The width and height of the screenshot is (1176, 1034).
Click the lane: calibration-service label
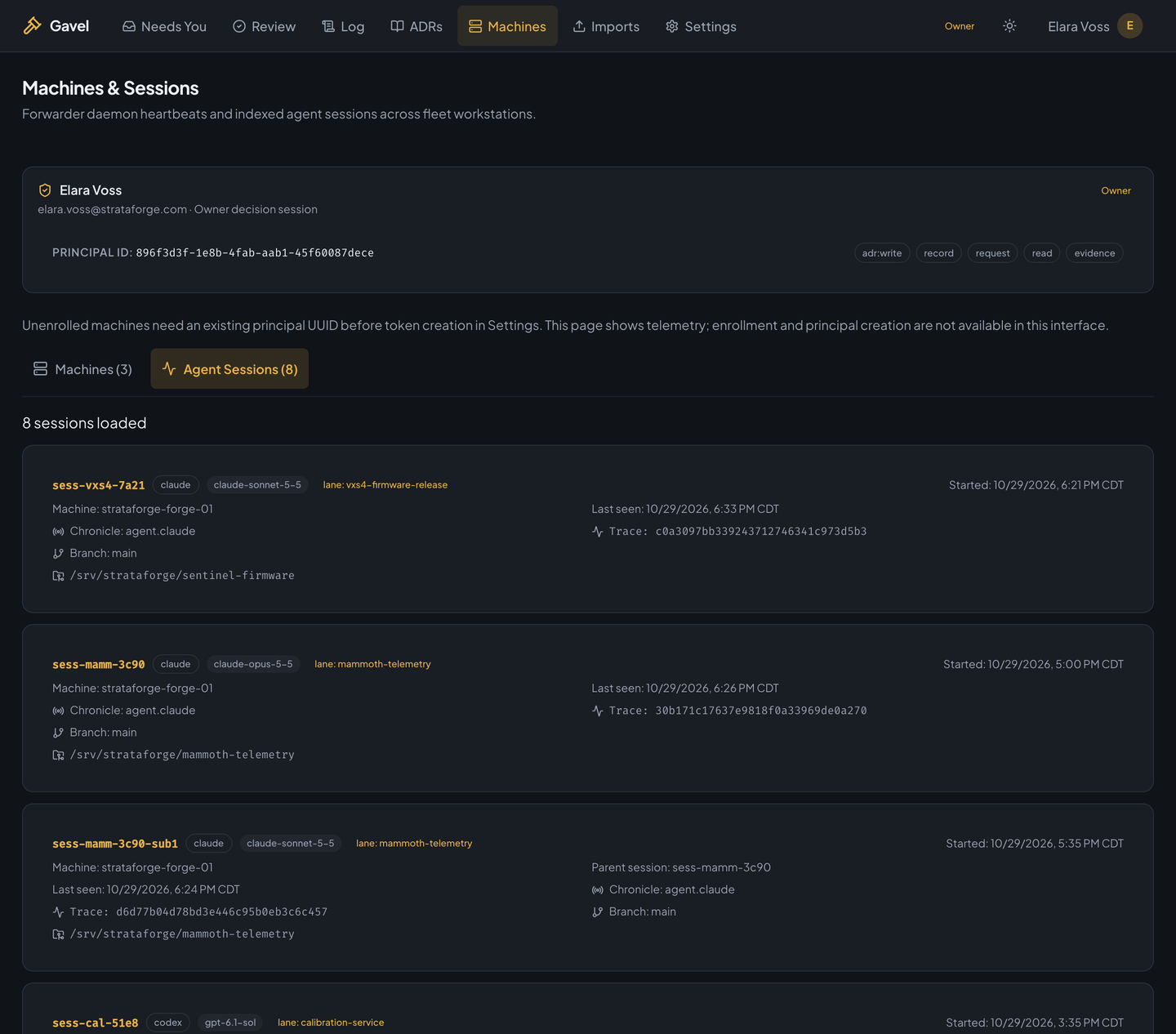coord(331,1023)
